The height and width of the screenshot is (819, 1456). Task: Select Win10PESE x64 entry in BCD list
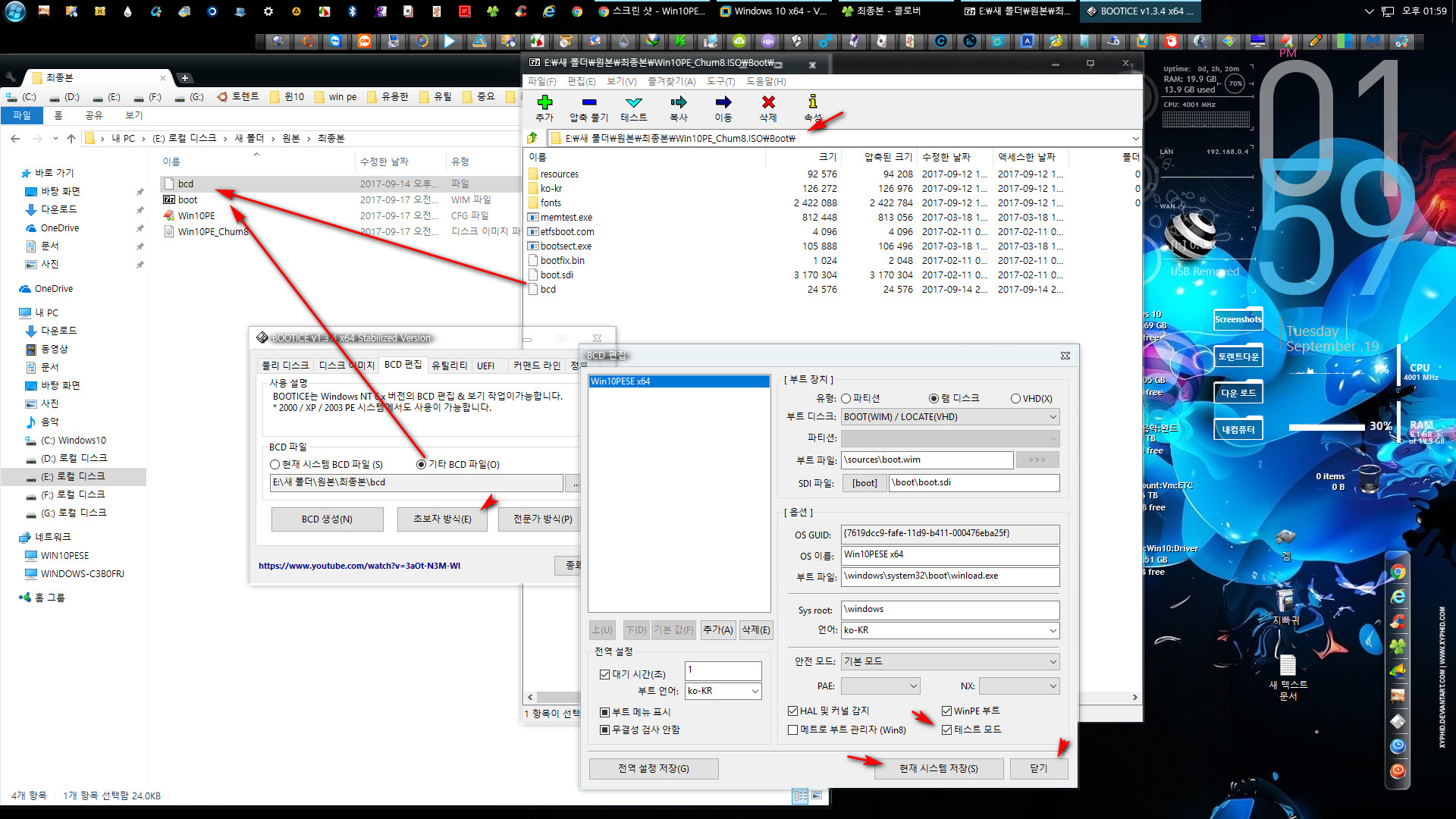(679, 381)
